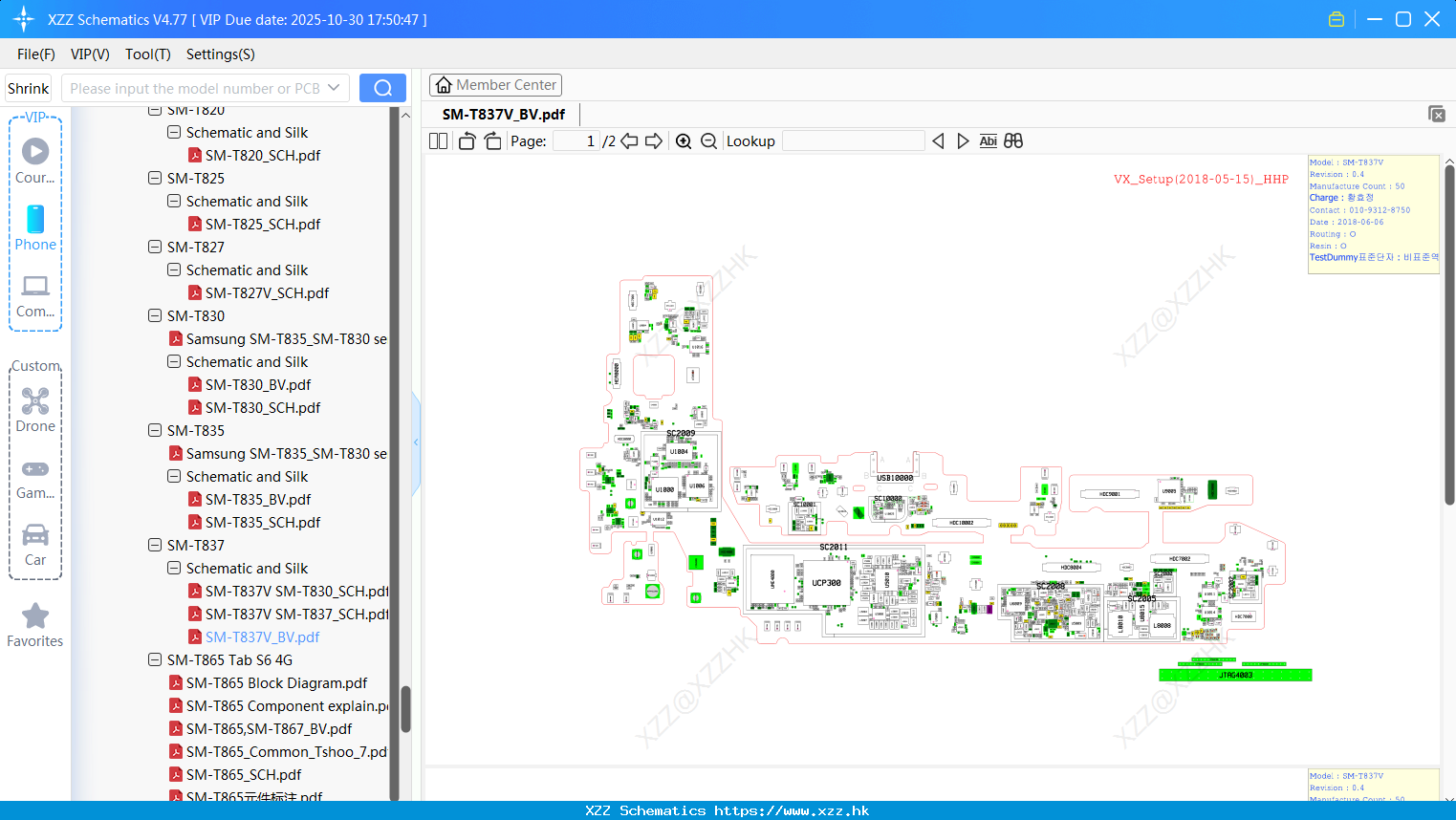Click the yellow toolbox icon in title bar
The height and width of the screenshot is (820, 1456).
pyautogui.click(x=1336, y=19)
